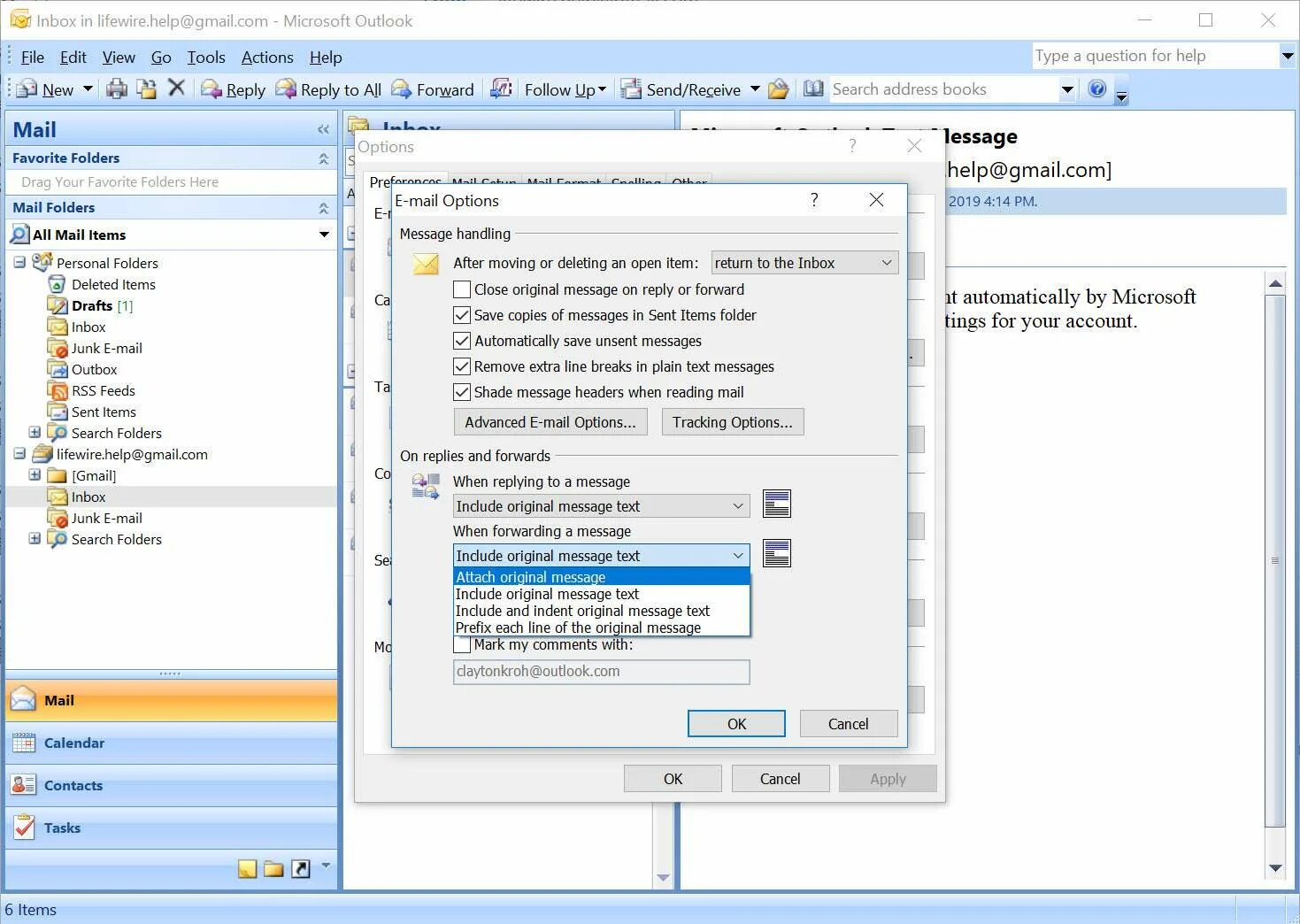The height and width of the screenshot is (924, 1300).
Task: Open the RSS Feeds folder
Action: [104, 390]
